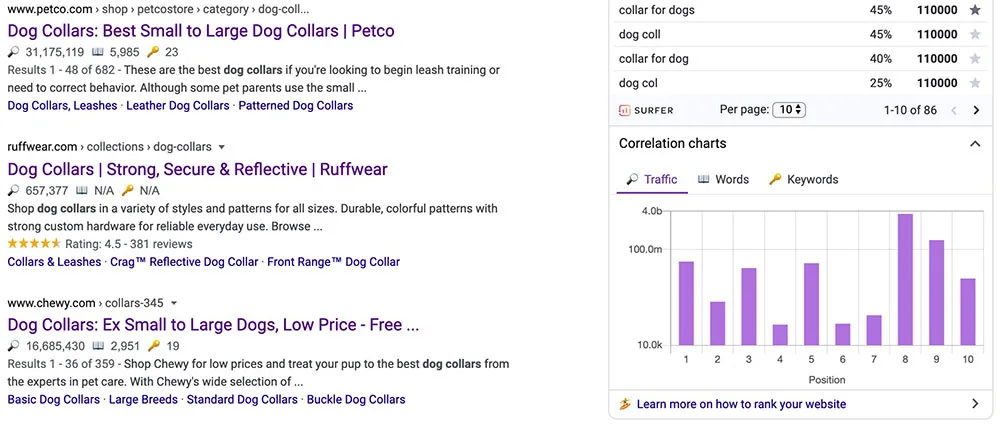Click the Surfer logo icon

tap(624, 110)
